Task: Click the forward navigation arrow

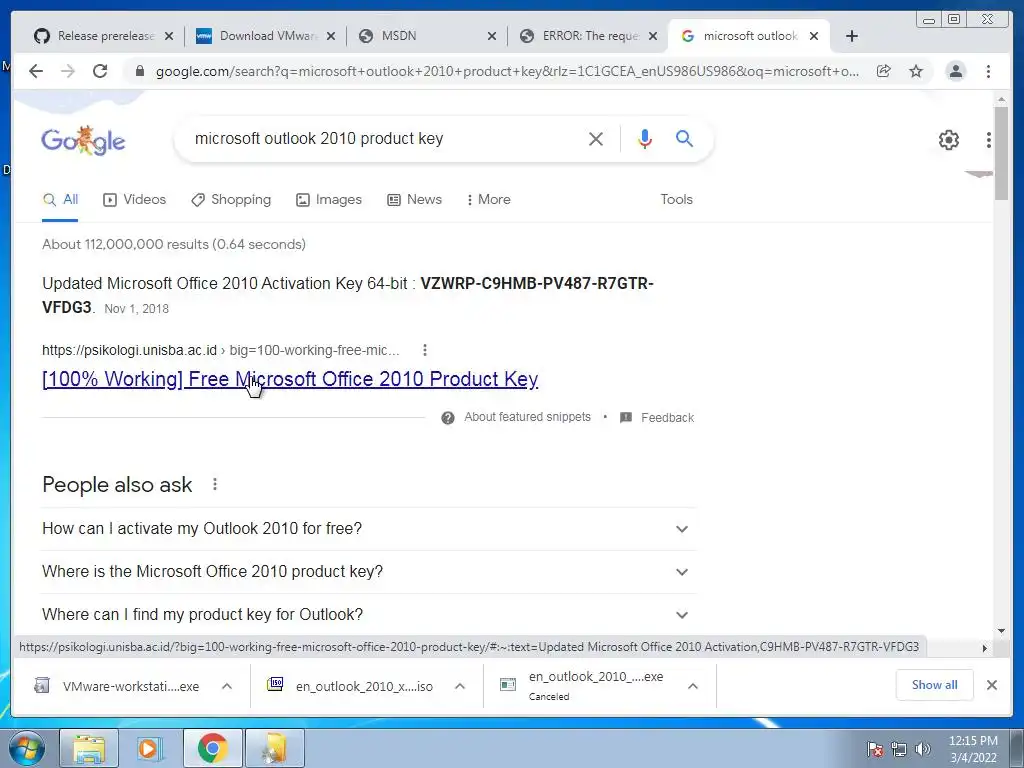Action: pyautogui.click(x=68, y=71)
